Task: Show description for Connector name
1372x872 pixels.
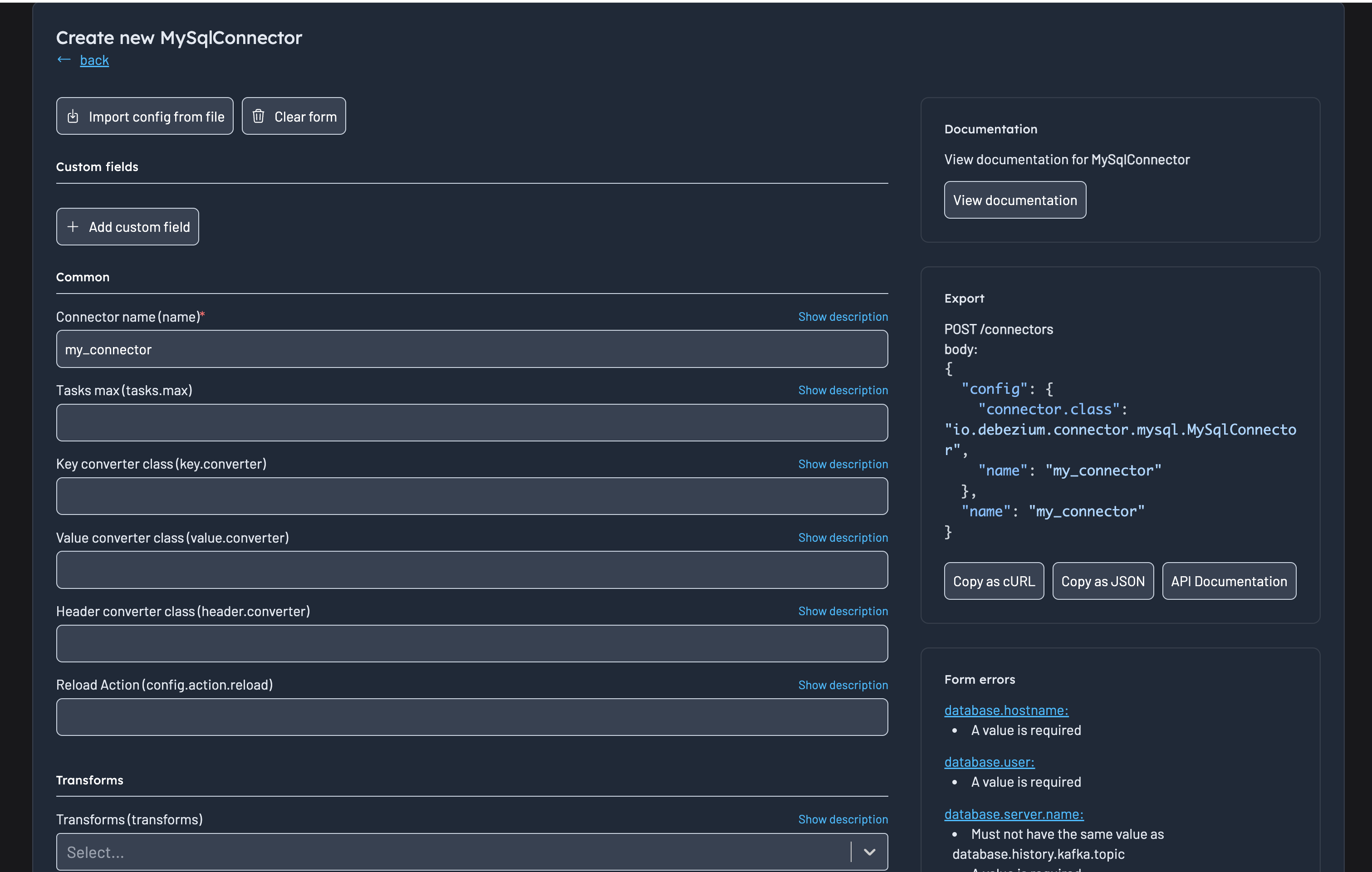Action: click(x=843, y=316)
